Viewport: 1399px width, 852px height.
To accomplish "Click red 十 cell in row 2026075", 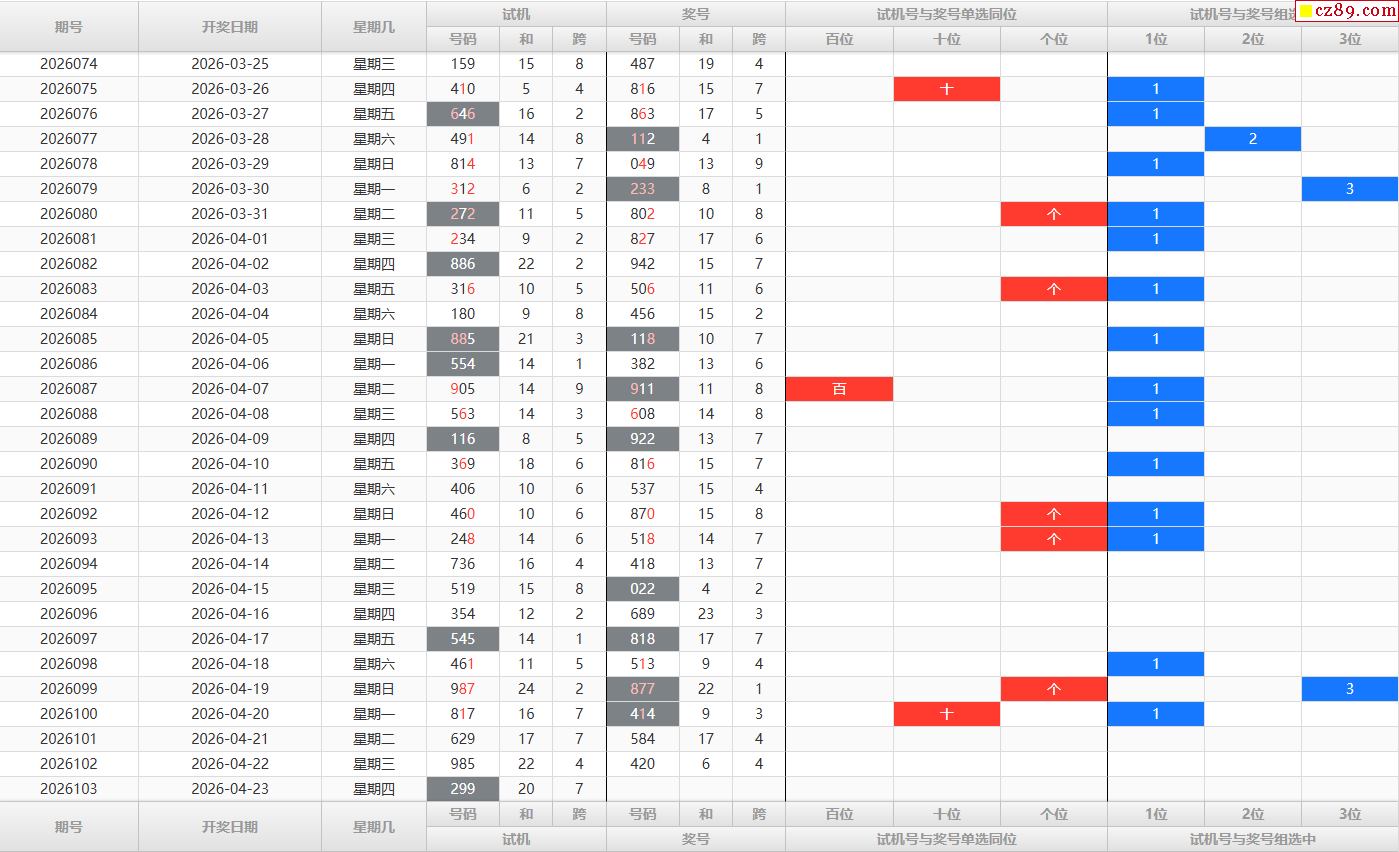I will point(947,89).
